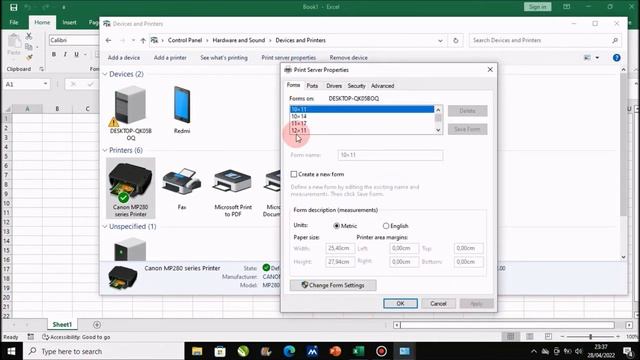The image size is (640, 360).
Task: Open the address bar history dropdown
Action: [x=440, y=40]
